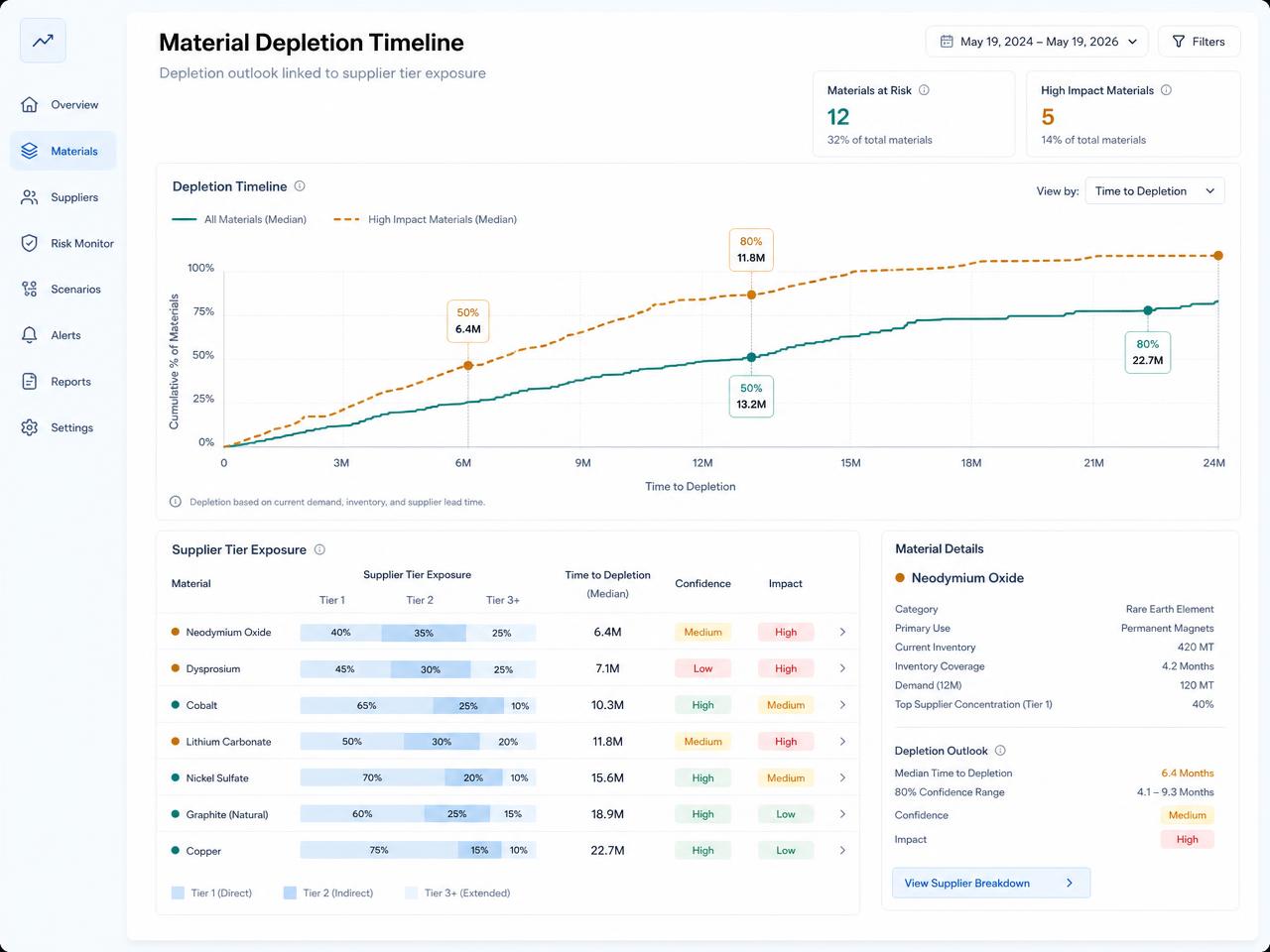Screen dimensions: 1270x952
Task: Click the High Impact Materials card
Action: click(x=1133, y=114)
